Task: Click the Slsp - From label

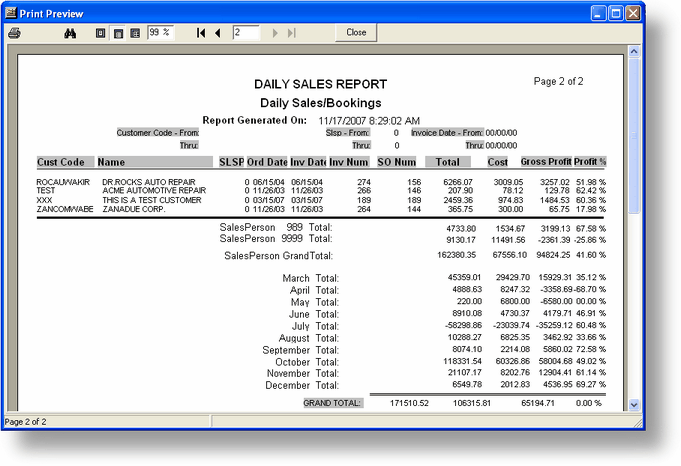Action: [x=348, y=133]
